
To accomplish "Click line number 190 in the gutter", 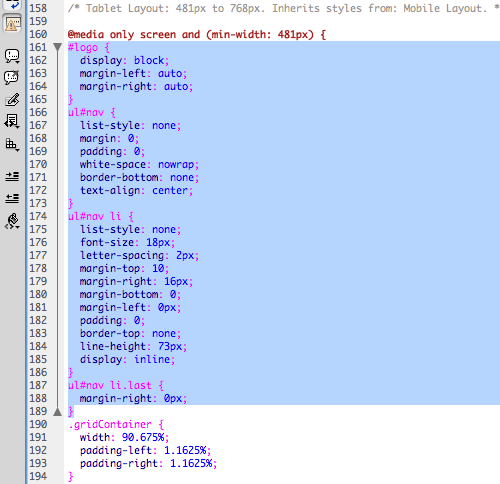I will [x=38, y=424].
